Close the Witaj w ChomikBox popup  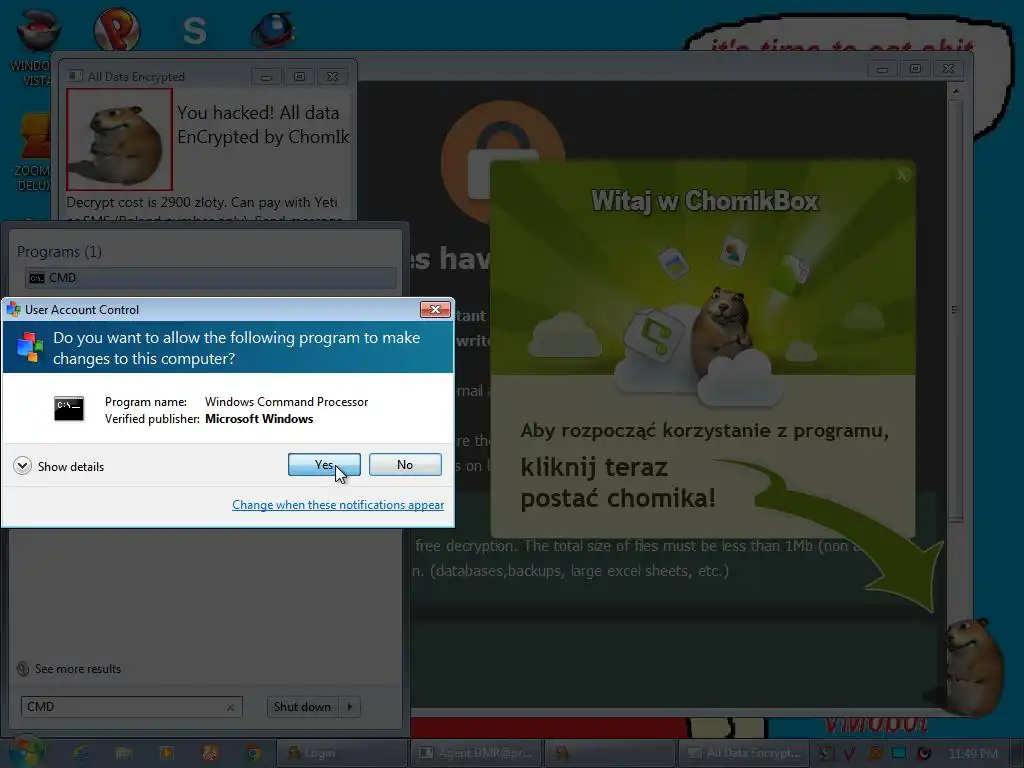(903, 175)
